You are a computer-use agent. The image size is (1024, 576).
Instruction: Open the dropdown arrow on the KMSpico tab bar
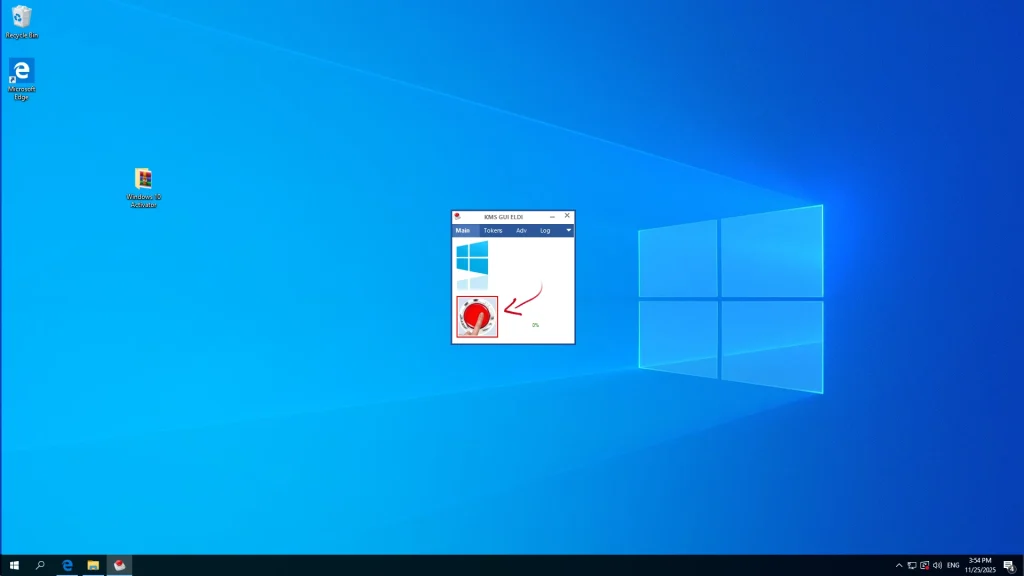(567, 230)
